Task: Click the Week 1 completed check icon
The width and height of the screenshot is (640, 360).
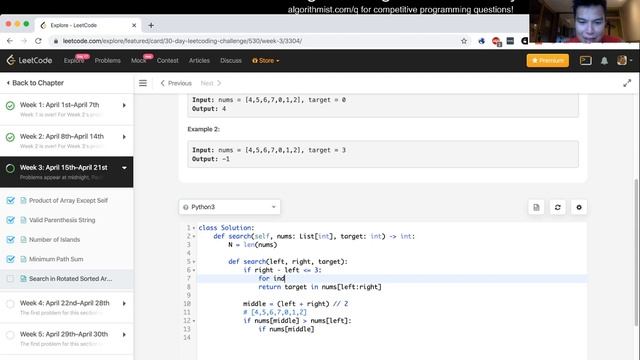Action: tap(10, 106)
